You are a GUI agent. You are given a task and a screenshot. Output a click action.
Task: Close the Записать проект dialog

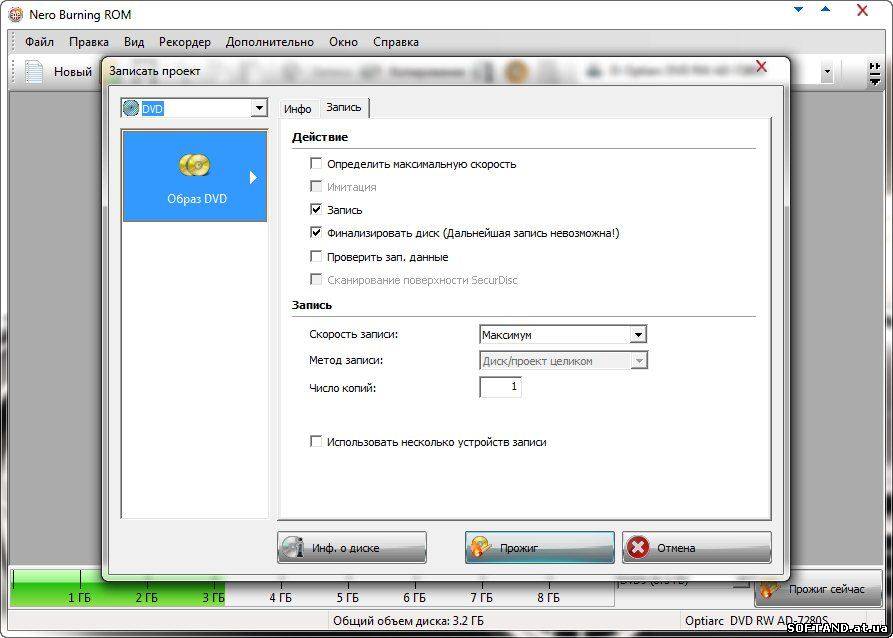(x=761, y=67)
